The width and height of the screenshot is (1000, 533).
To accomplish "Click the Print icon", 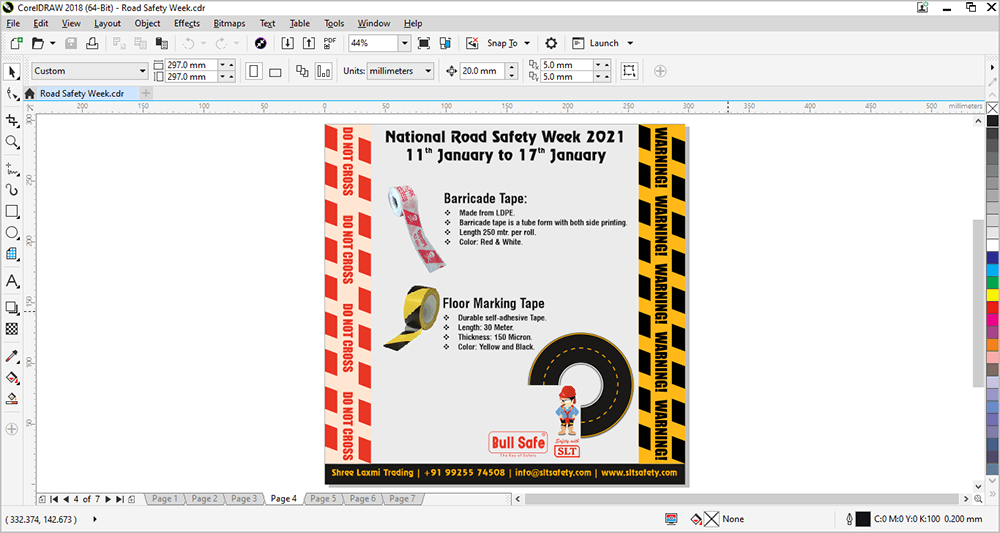I will pyautogui.click(x=92, y=43).
